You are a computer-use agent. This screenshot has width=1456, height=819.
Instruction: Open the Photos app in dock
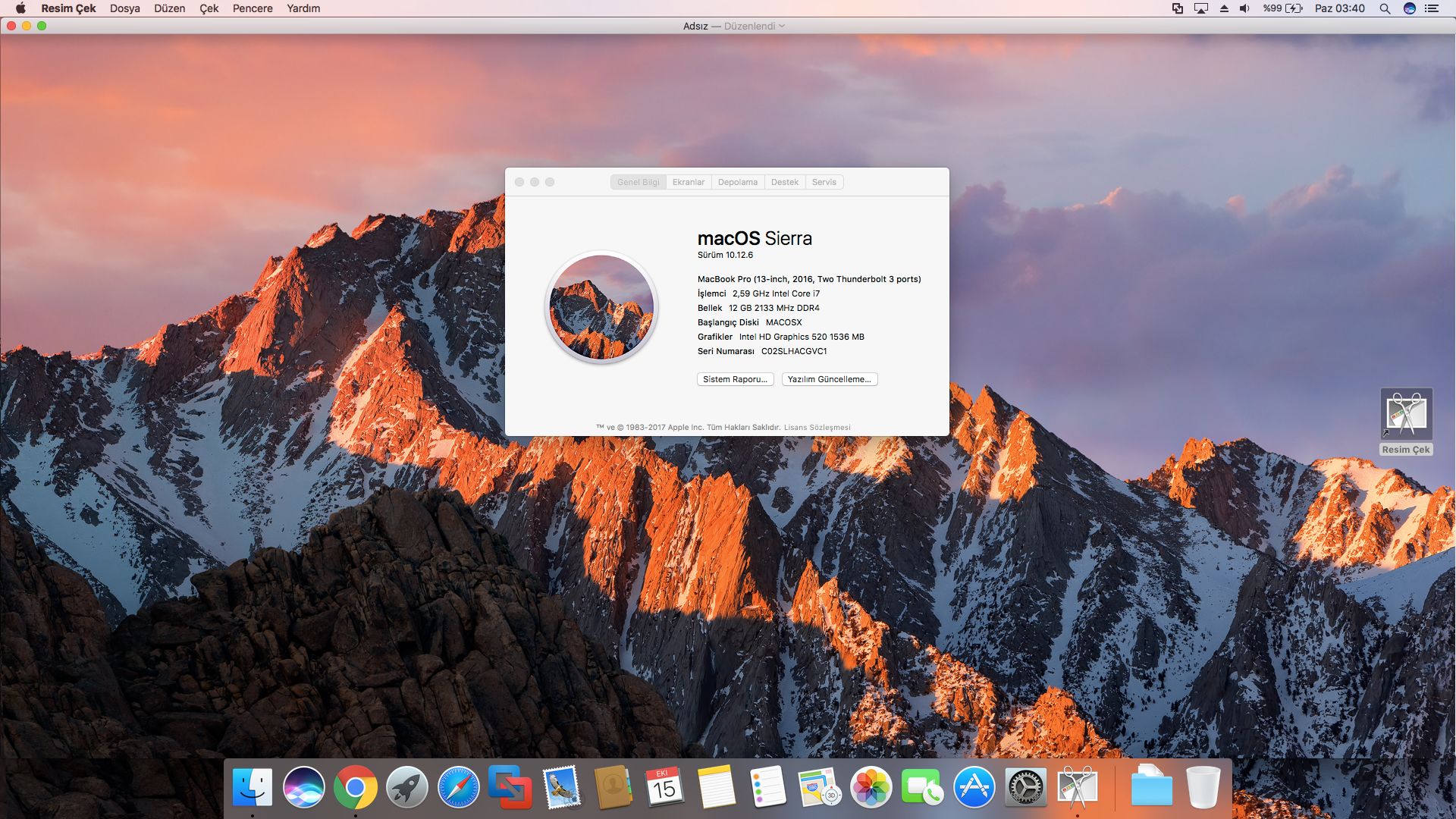(871, 788)
